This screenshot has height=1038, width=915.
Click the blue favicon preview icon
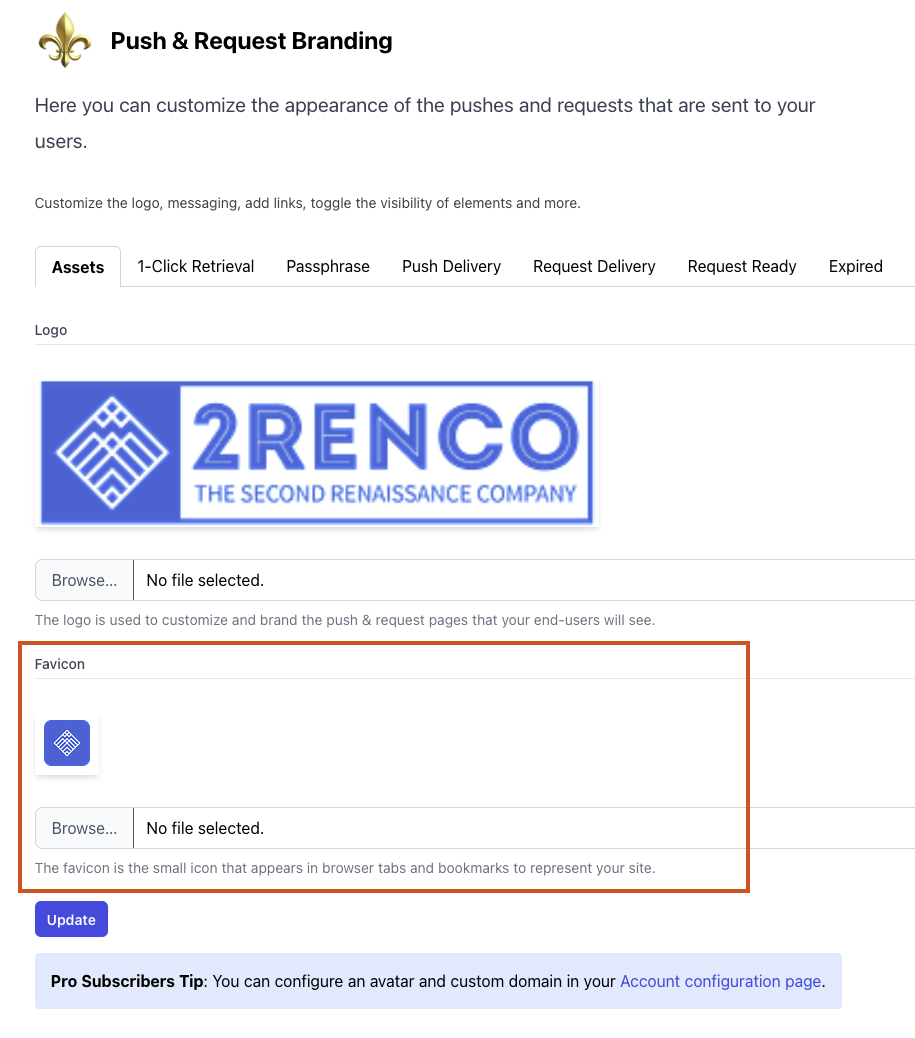point(67,743)
